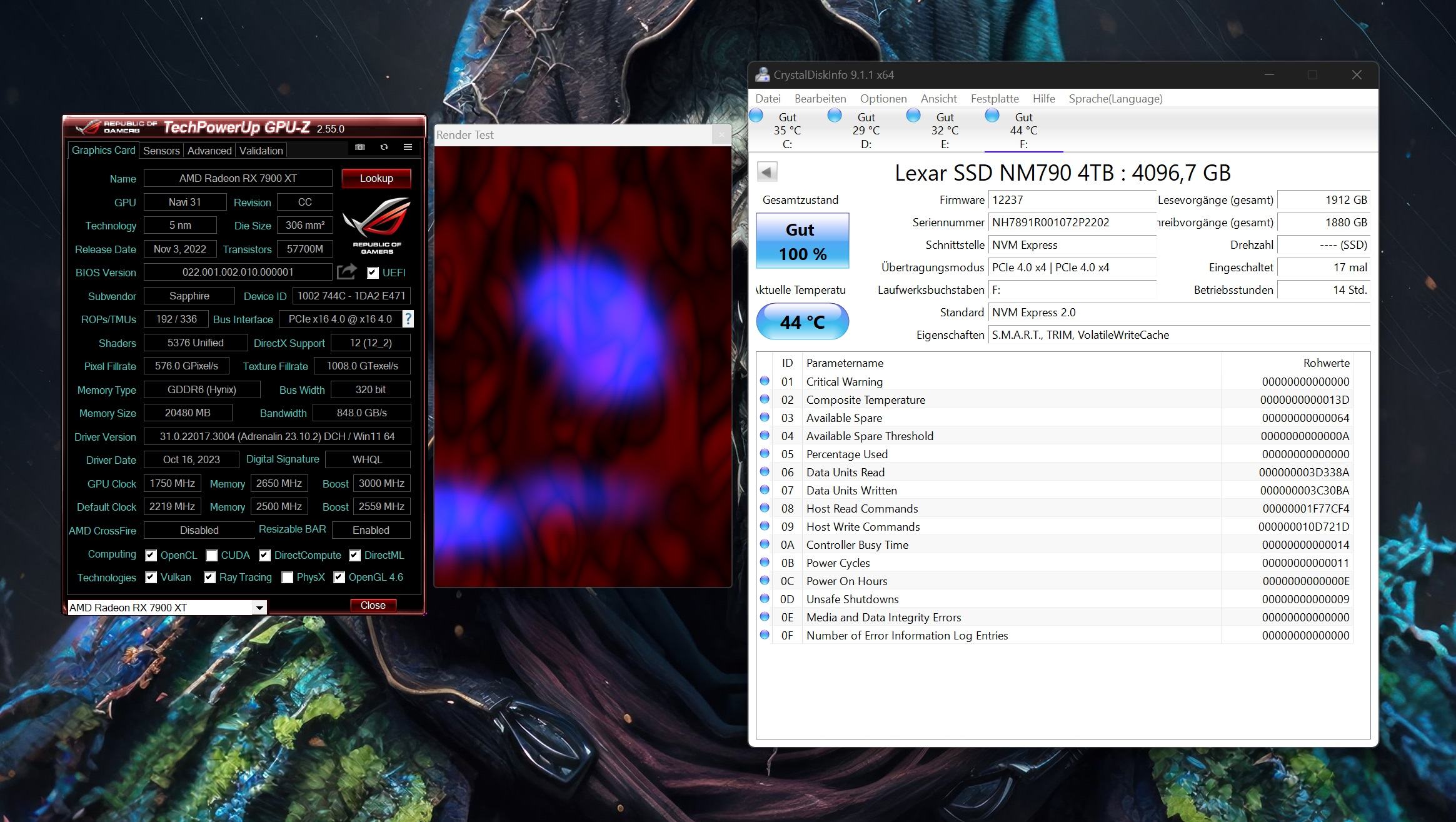Toggle the PhysX checkbox

pos(288,578)
